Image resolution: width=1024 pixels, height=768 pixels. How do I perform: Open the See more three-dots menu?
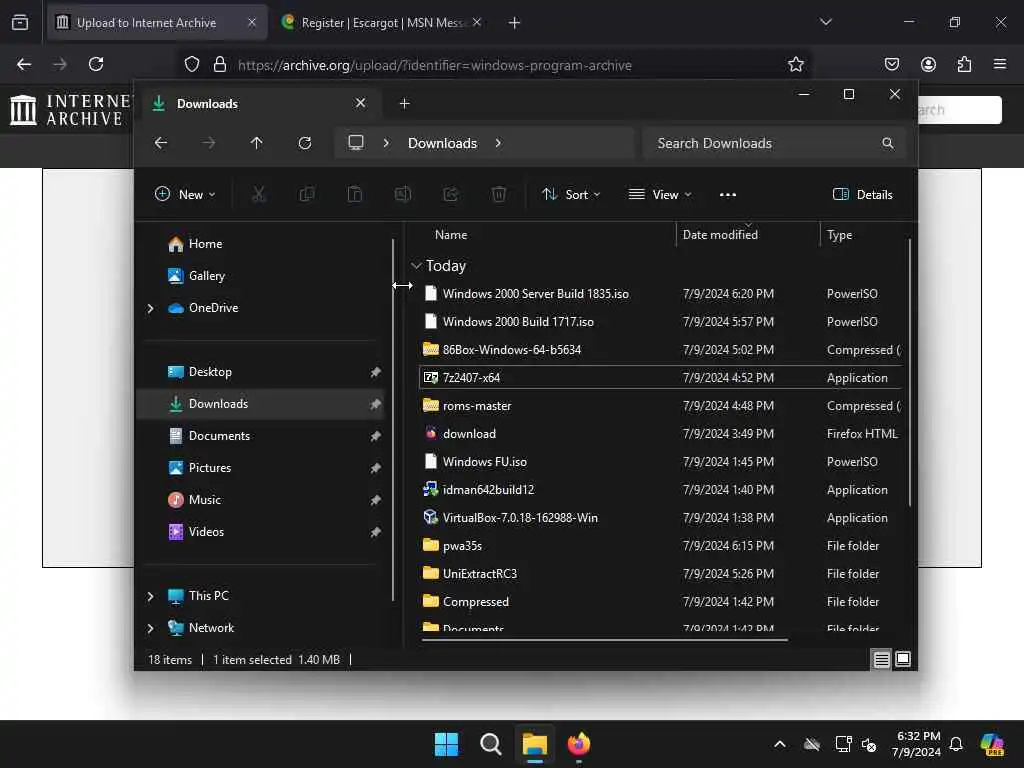(728, 195)
